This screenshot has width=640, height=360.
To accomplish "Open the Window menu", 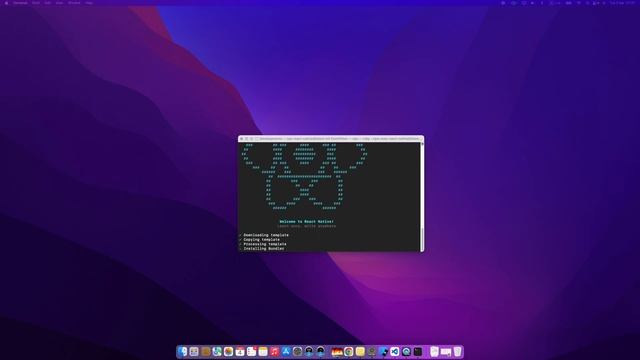I will click(x=74, y=3).
